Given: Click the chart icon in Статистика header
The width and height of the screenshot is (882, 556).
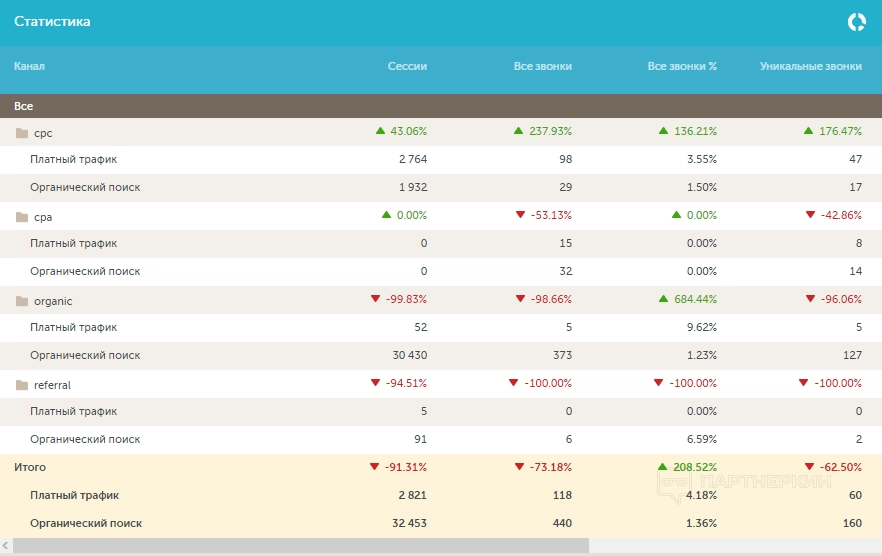Looking at the screenshot, I should (856, 21).
